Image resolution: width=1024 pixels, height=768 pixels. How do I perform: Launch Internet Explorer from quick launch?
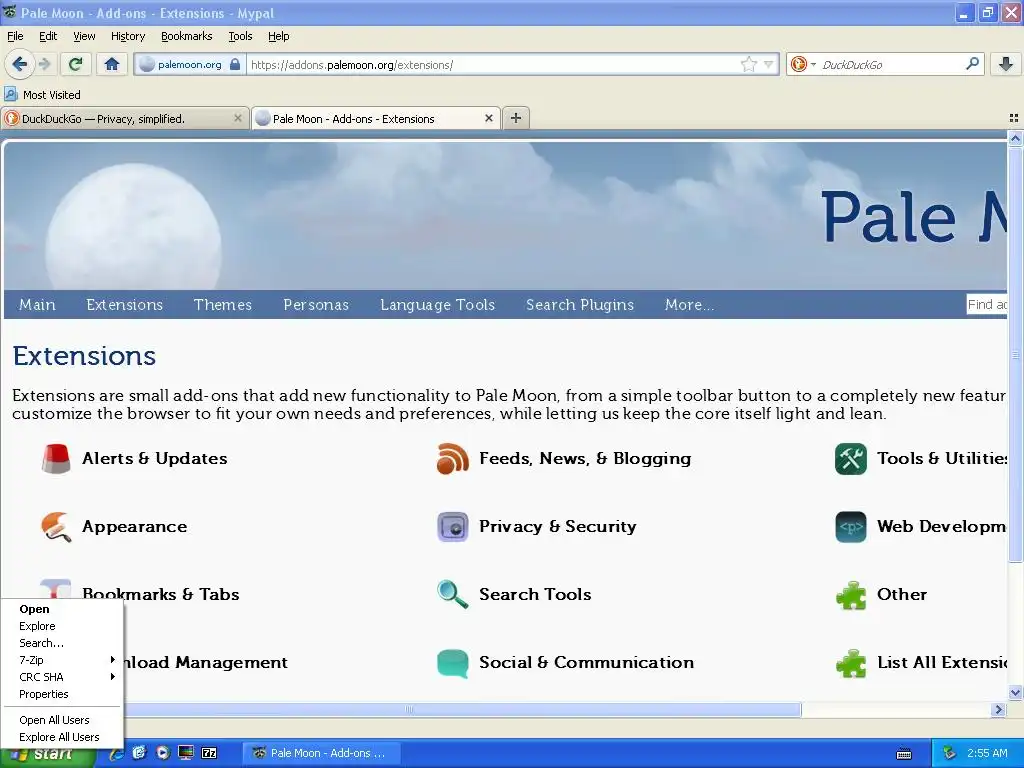coord(116,753)
